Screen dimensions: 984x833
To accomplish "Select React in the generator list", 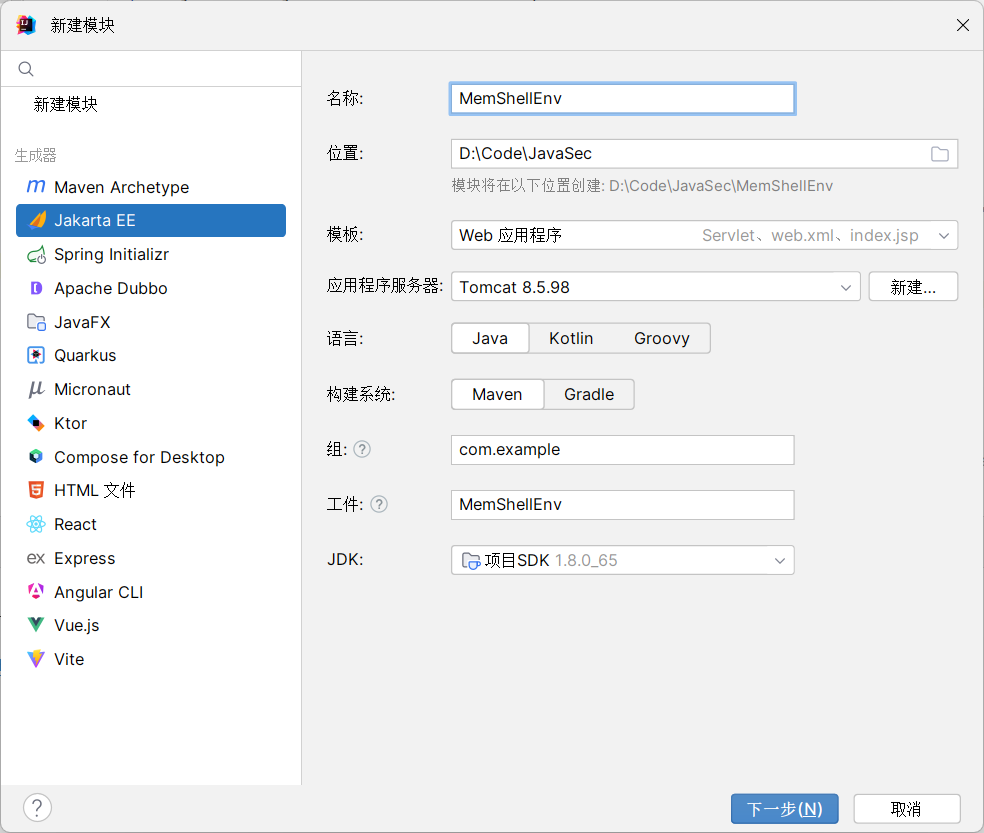I will (151, 524).
